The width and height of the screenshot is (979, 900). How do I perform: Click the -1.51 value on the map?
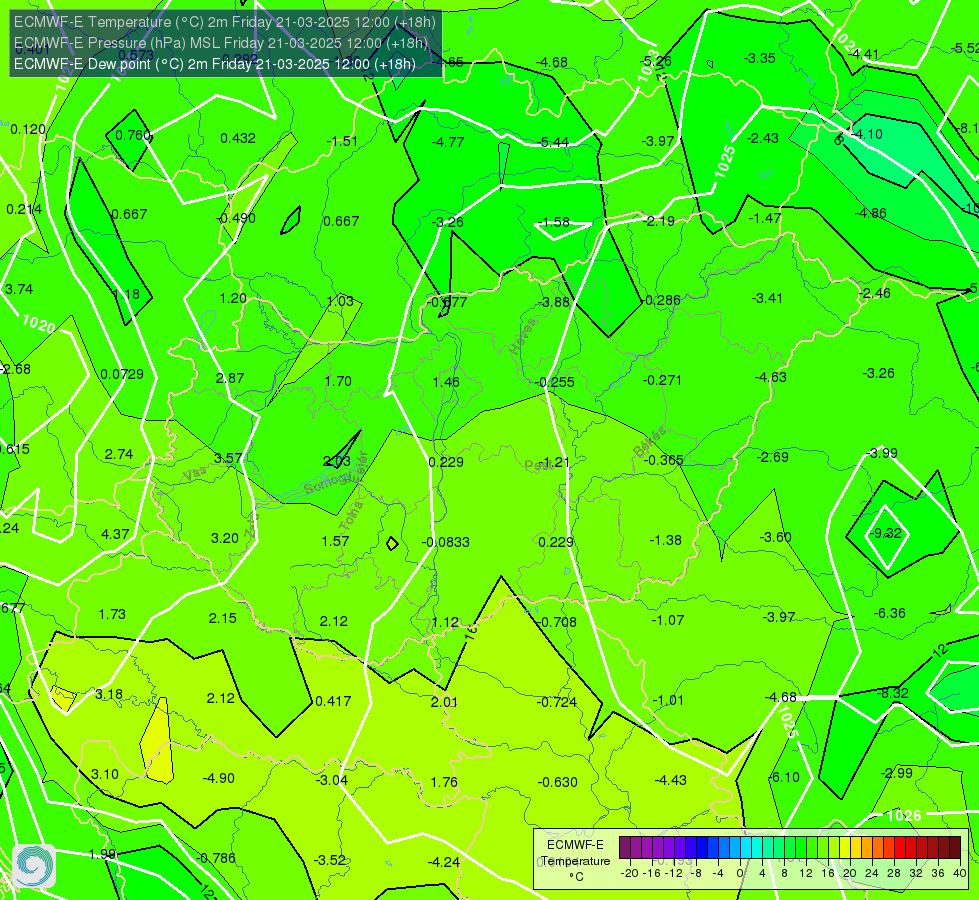tap(342, 141)
